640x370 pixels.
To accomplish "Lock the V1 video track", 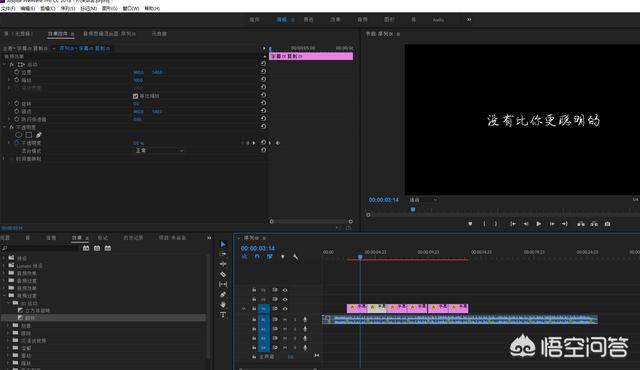I will point(254,309).
